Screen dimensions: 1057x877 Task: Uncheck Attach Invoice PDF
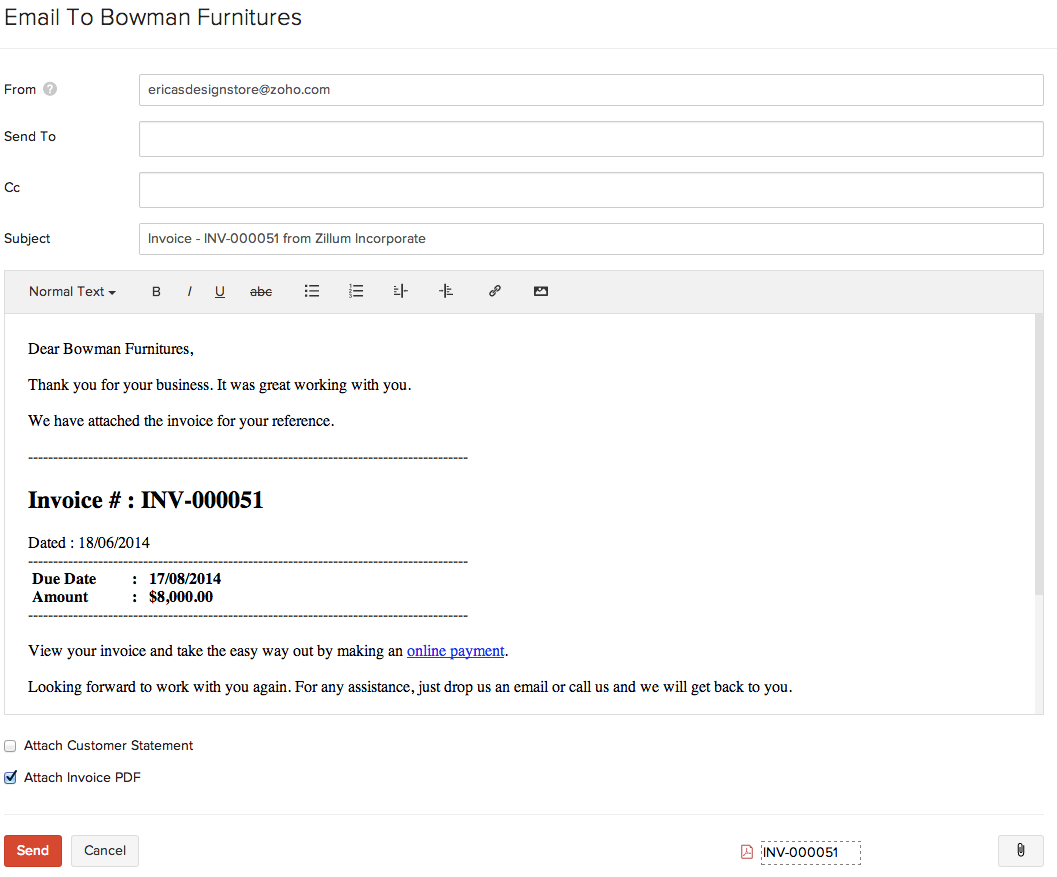click(10, 778)
